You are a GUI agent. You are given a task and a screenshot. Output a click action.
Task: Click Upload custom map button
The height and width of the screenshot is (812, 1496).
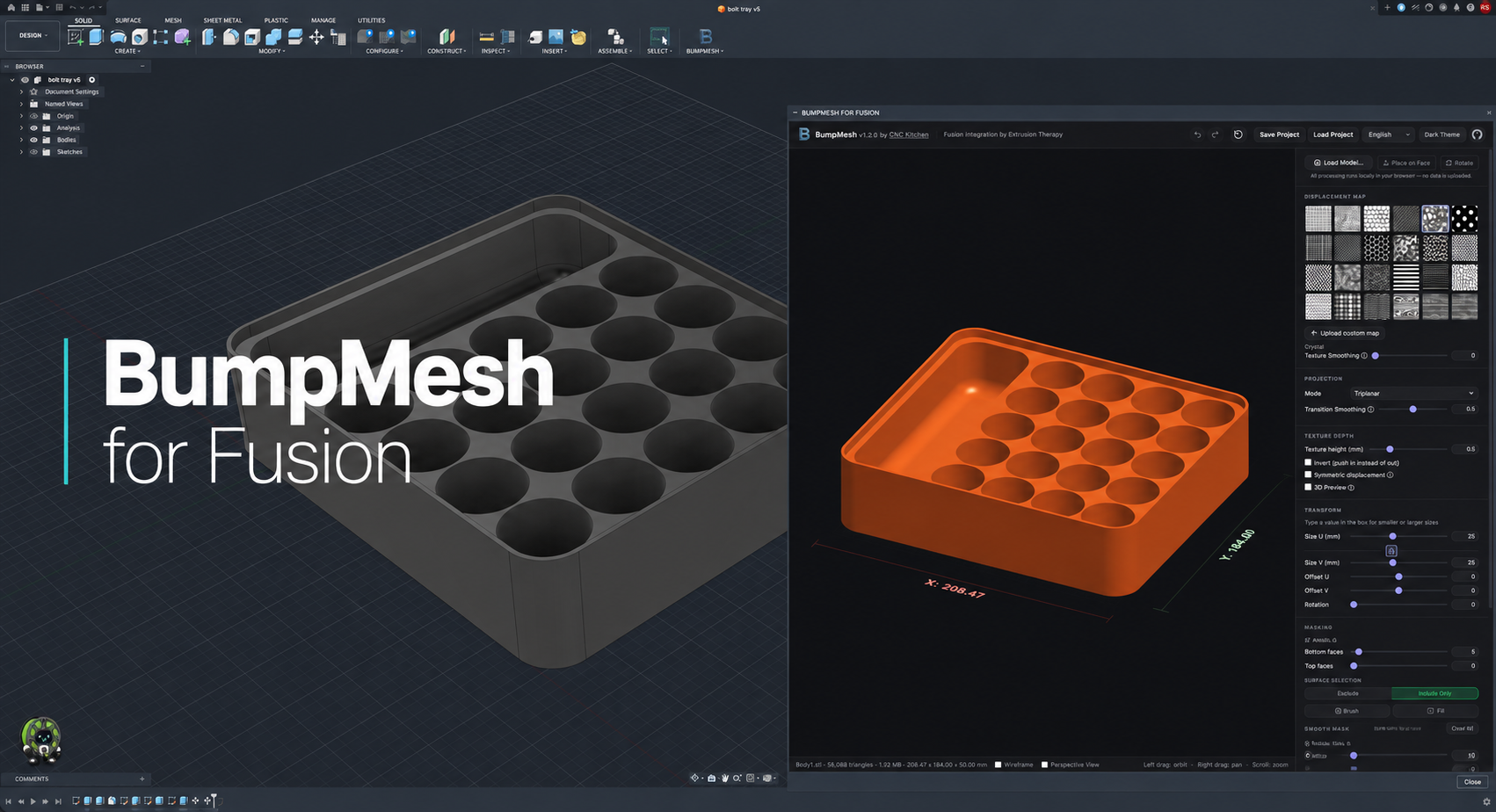[1345, 333]
